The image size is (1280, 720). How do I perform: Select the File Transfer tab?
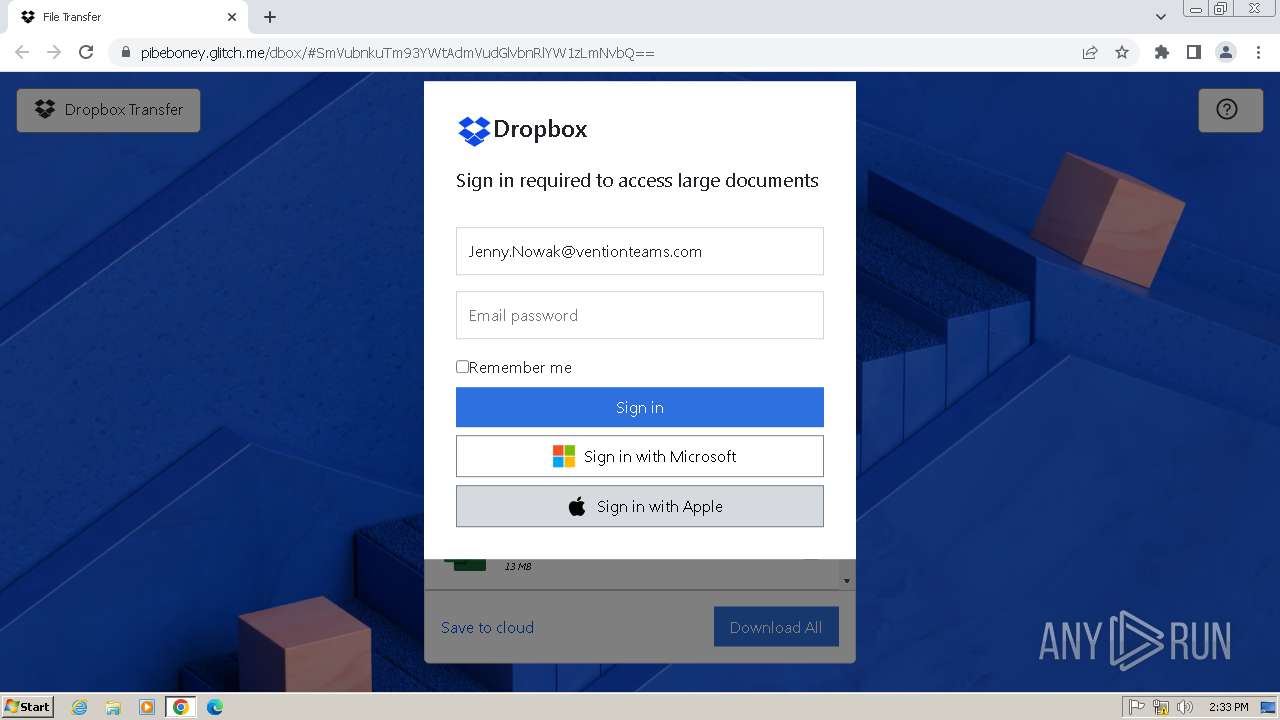pos(128,17)
